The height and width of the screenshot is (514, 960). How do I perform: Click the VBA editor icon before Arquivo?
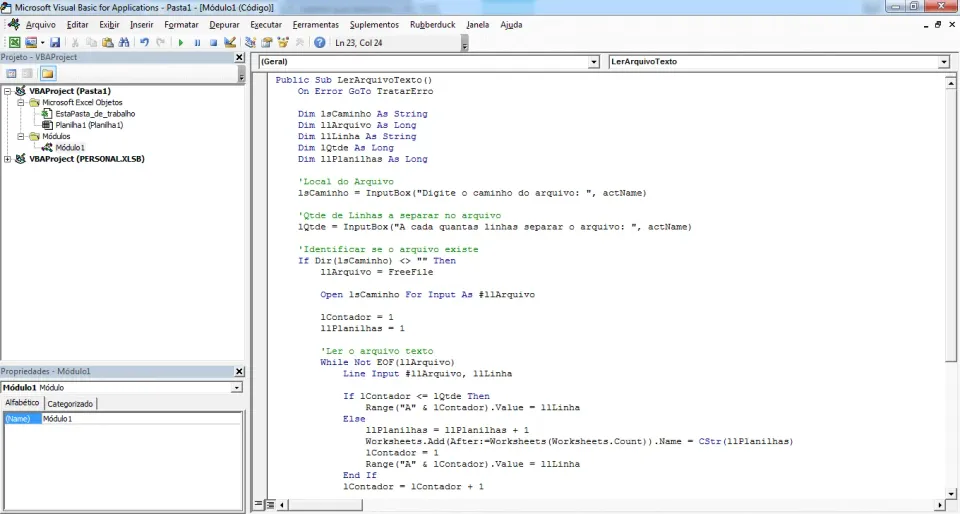click(13, 24)
